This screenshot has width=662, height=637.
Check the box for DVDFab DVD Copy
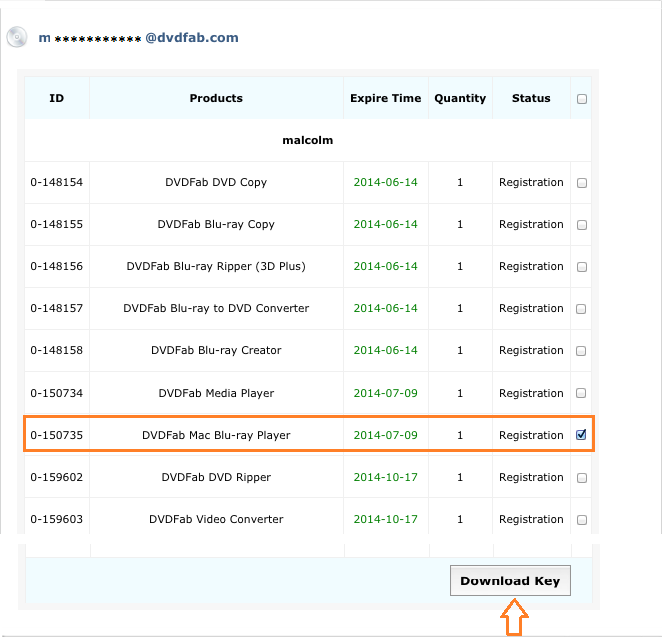[582, 183]
